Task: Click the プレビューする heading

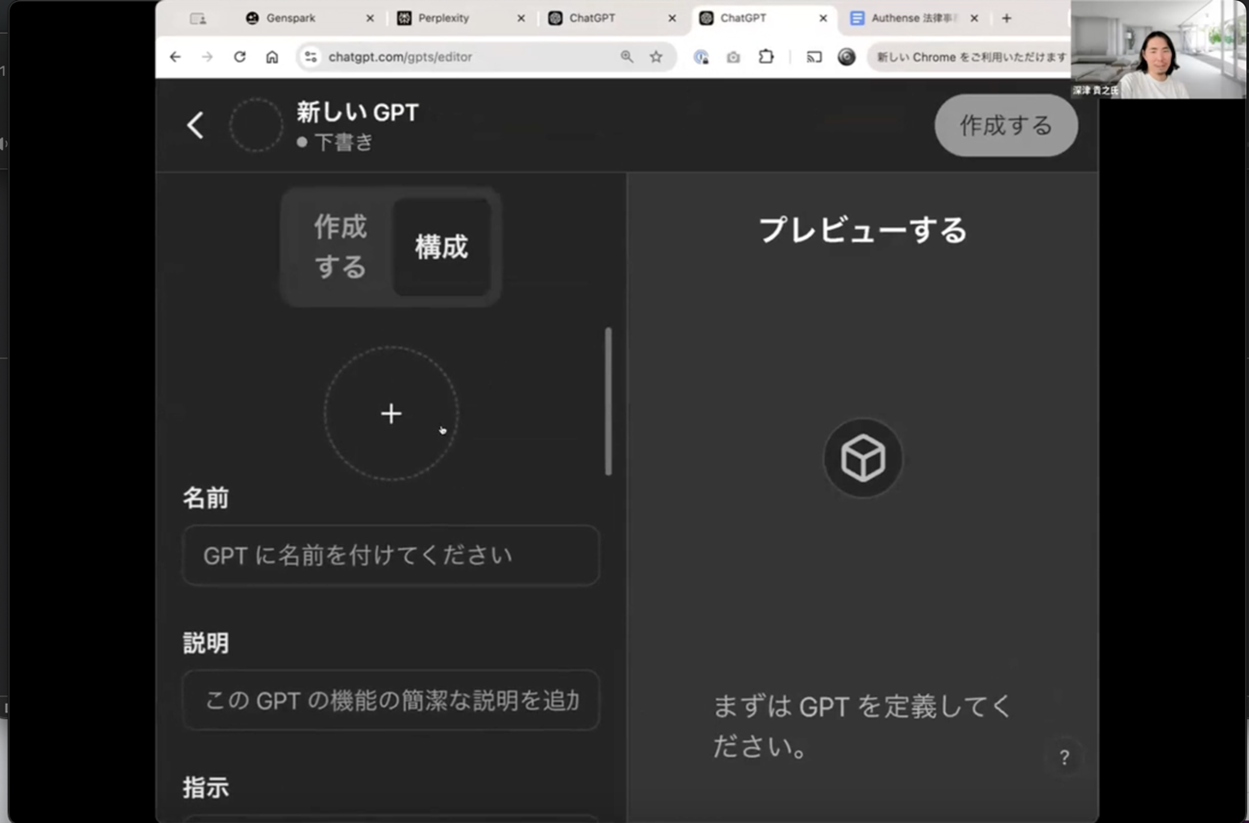Action: [863, 230]
